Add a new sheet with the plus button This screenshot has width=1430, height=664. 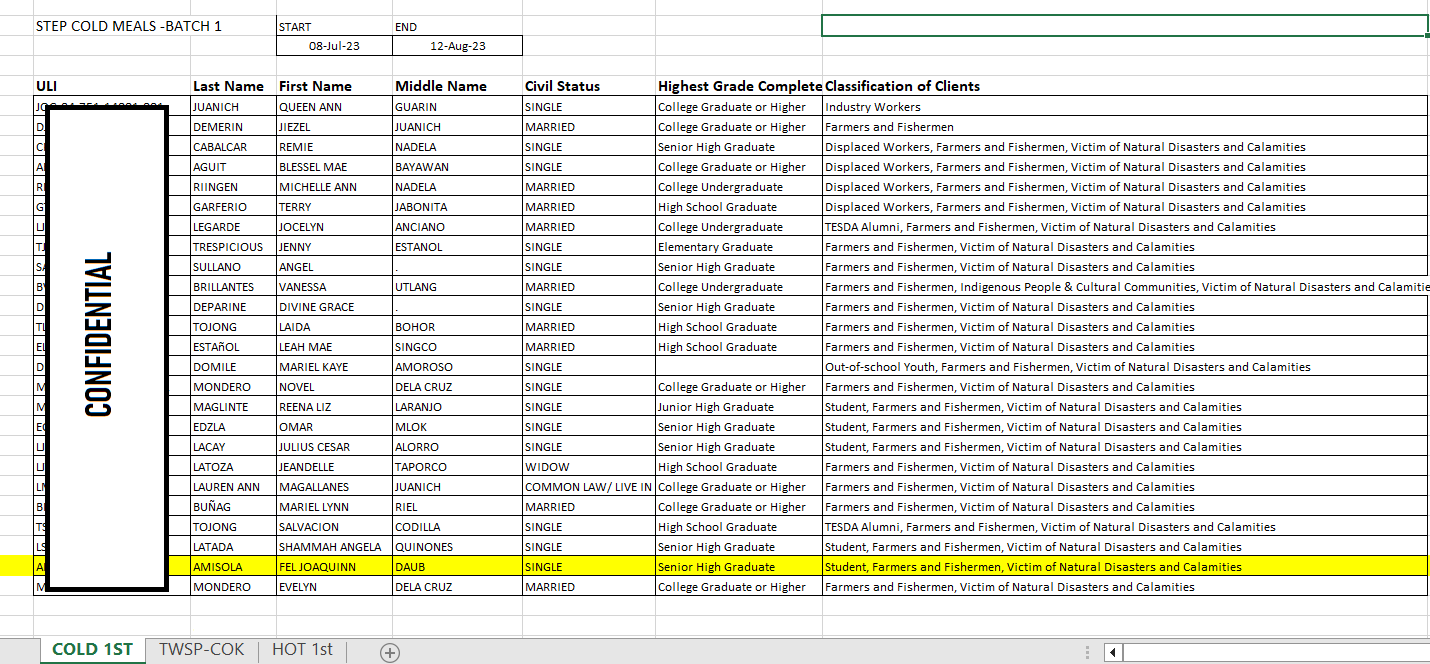(x=390, y=652)
